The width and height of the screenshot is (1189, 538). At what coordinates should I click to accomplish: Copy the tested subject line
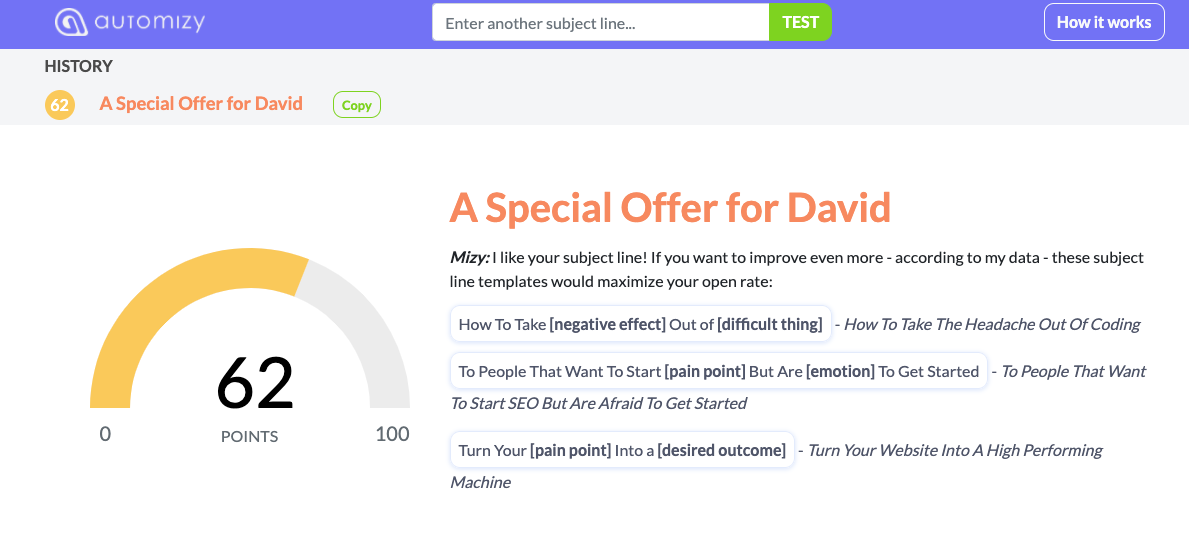(x=356, y=105)
